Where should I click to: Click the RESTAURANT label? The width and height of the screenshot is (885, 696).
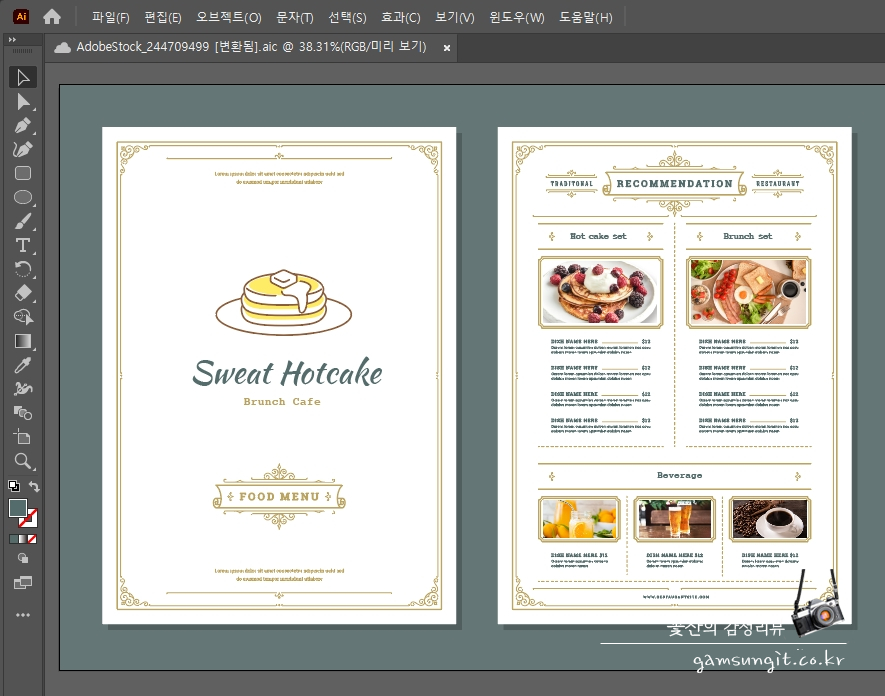pyautogui.click(x=778, y=183)
